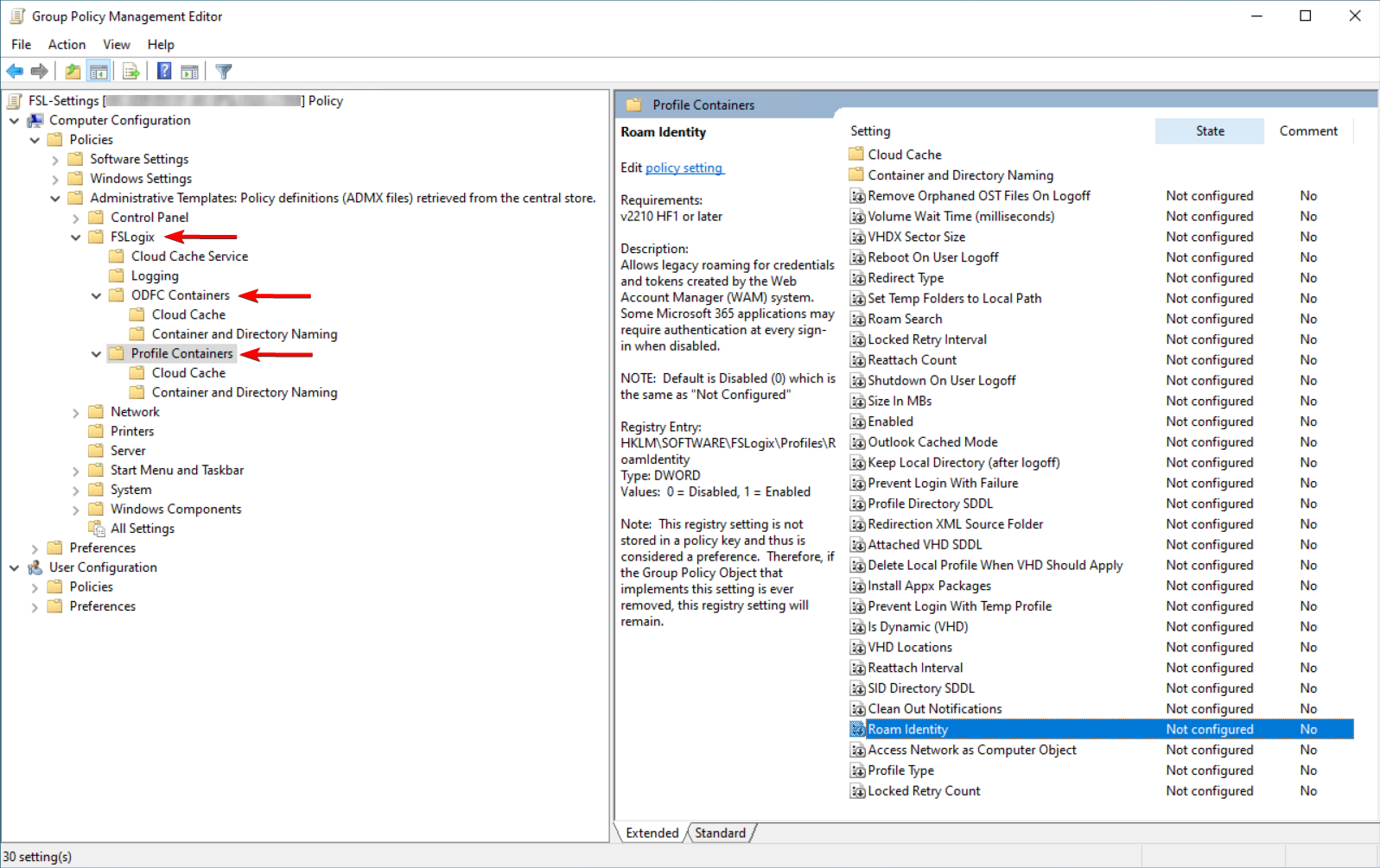Toggle the Show/Hide Action Pane icon
Screen dimensions: 1380x868
(189, 72)
